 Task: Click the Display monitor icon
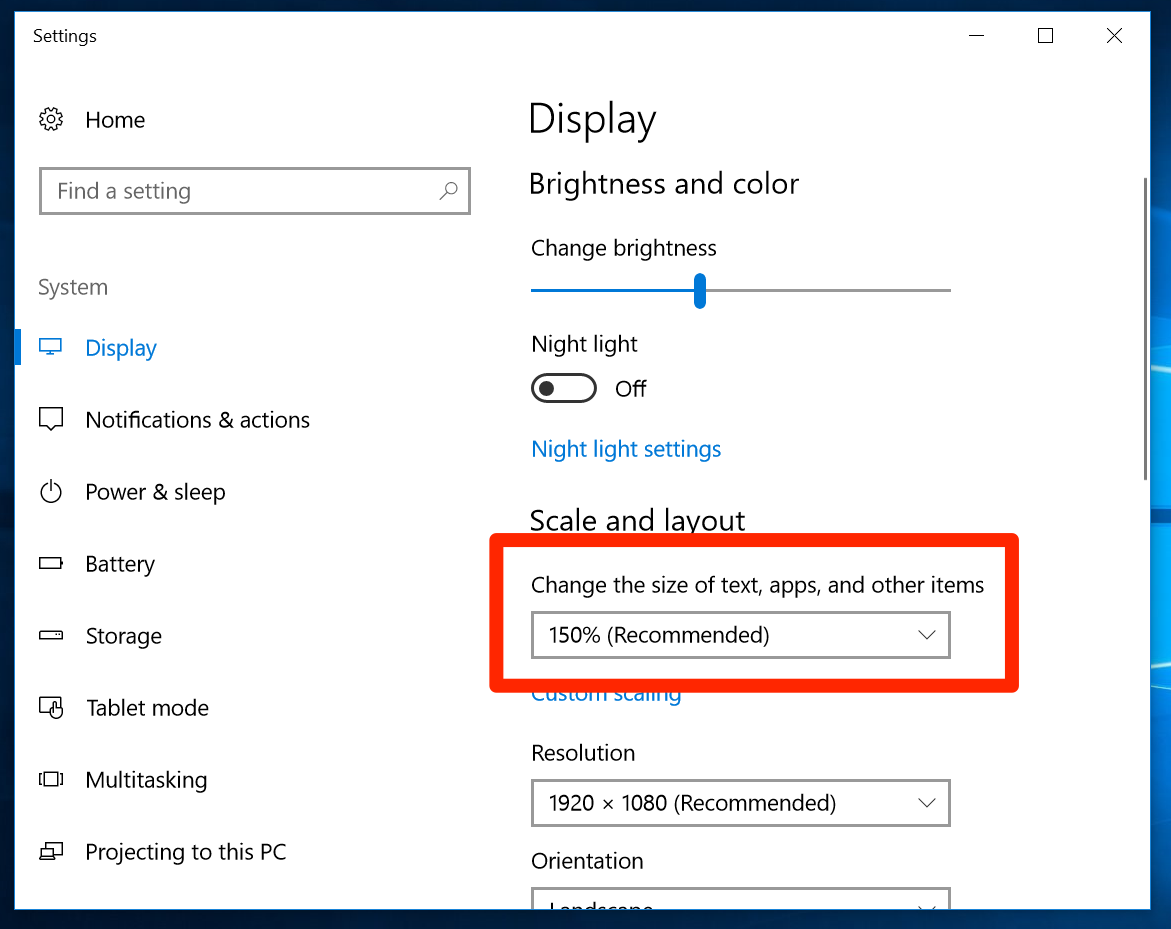coord(51,347)
